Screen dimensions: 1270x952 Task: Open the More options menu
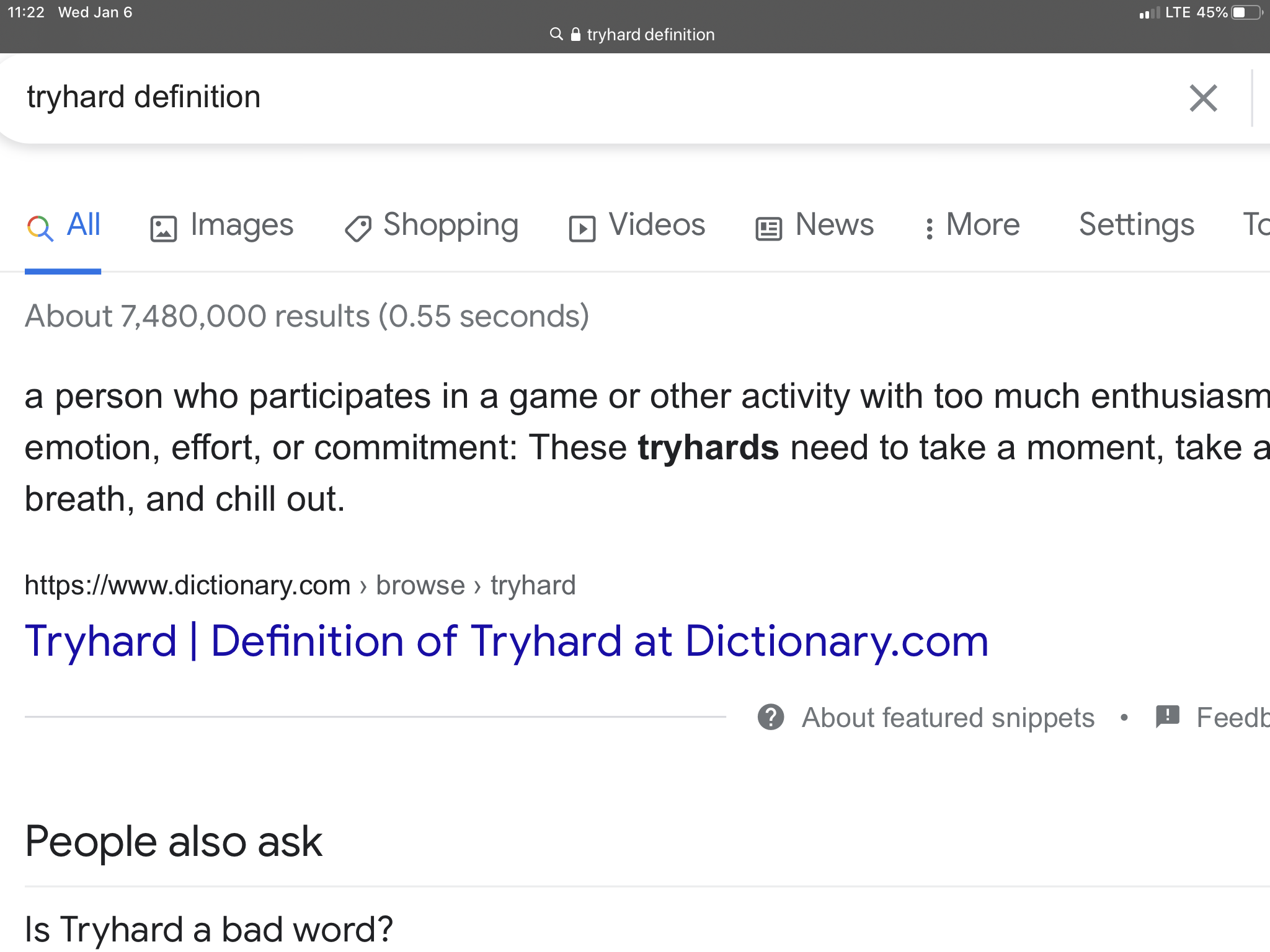(x=972, y=225)
